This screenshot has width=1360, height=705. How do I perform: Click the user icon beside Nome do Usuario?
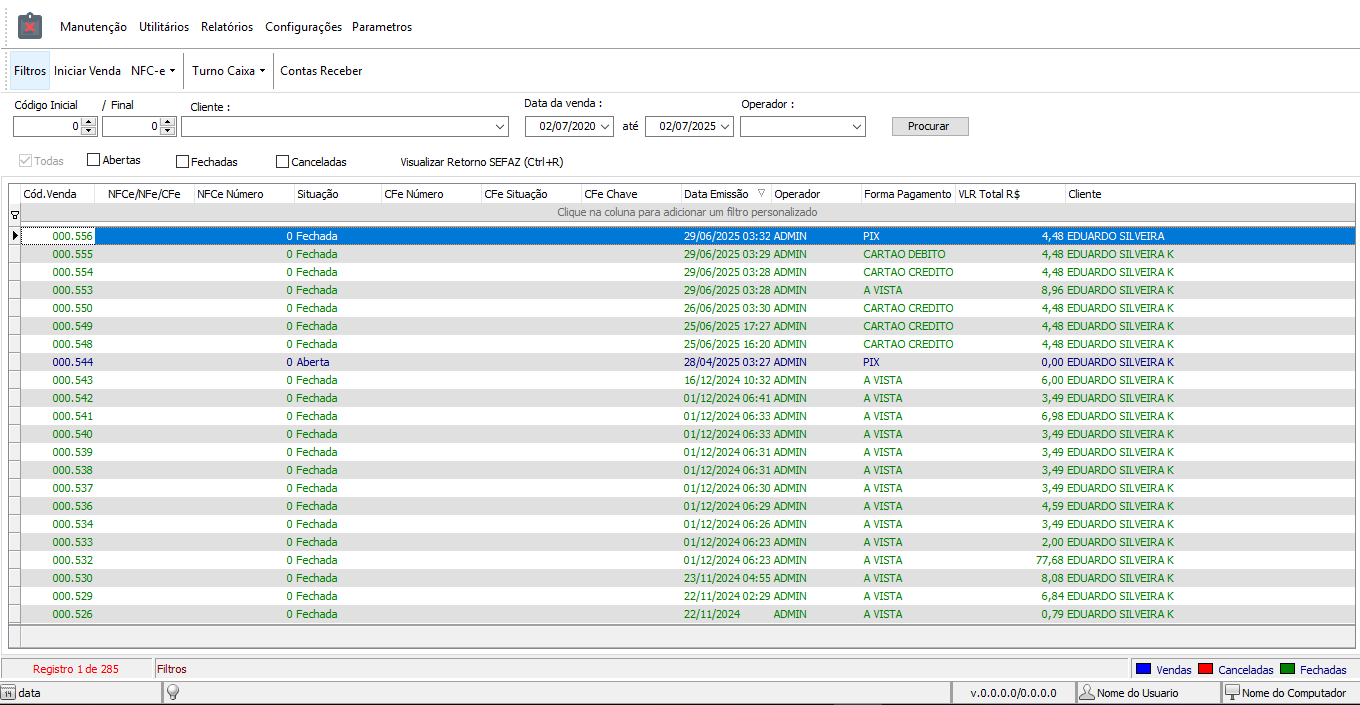(1086, 692)
